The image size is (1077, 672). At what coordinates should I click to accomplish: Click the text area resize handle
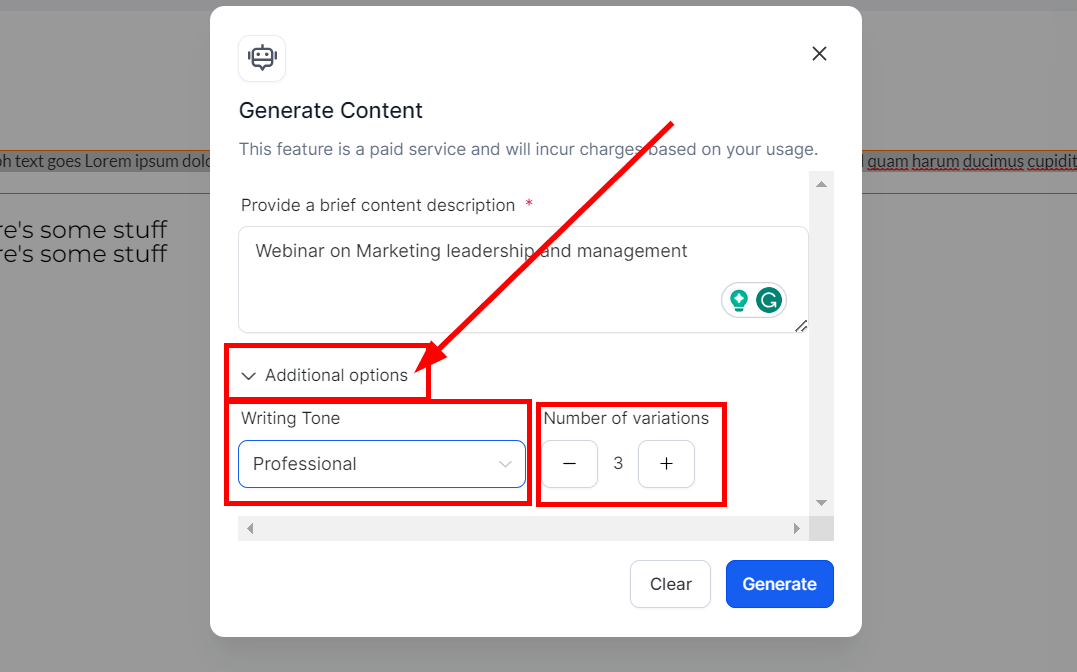801,326
